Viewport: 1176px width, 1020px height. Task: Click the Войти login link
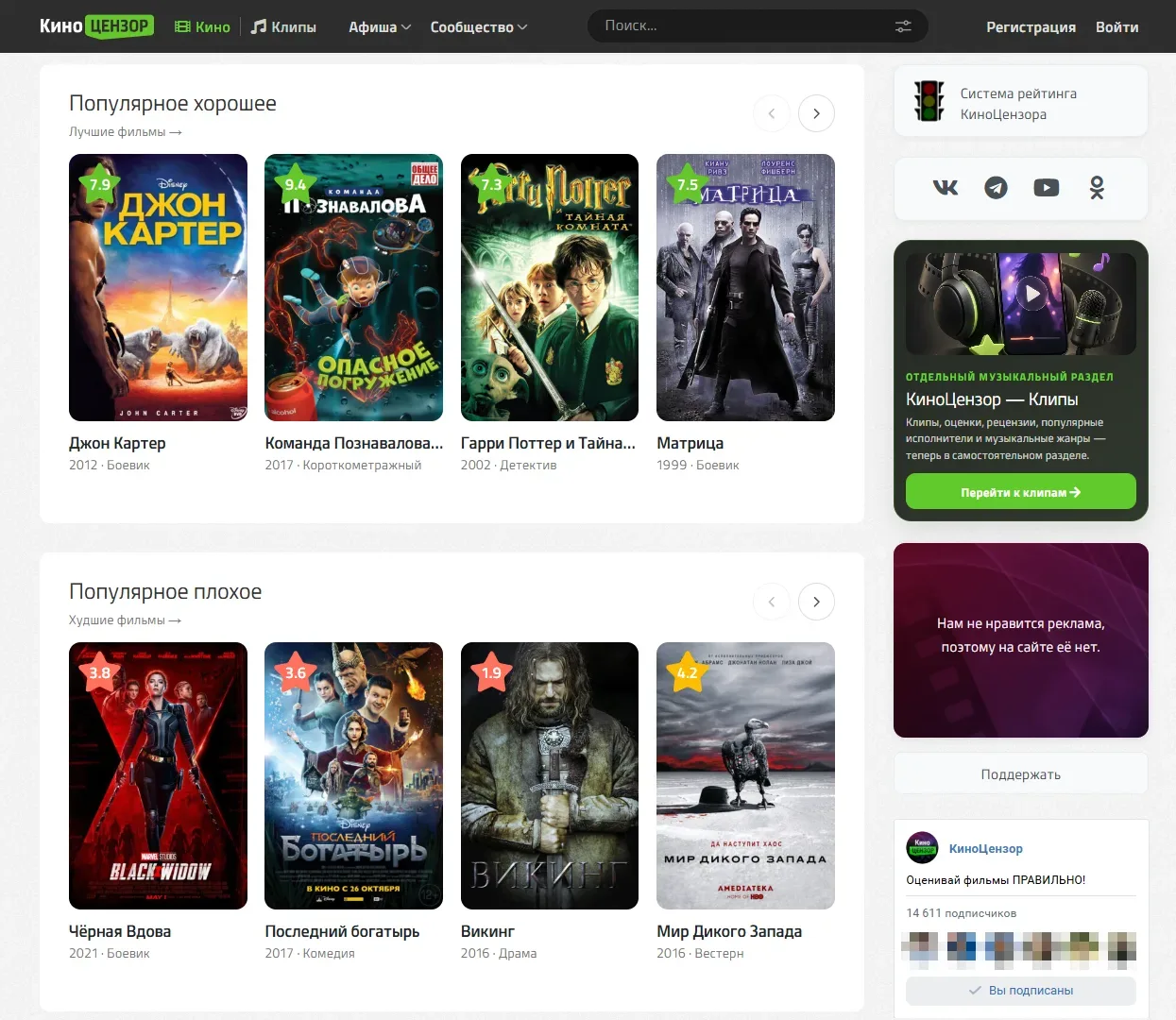[1117, 26]
